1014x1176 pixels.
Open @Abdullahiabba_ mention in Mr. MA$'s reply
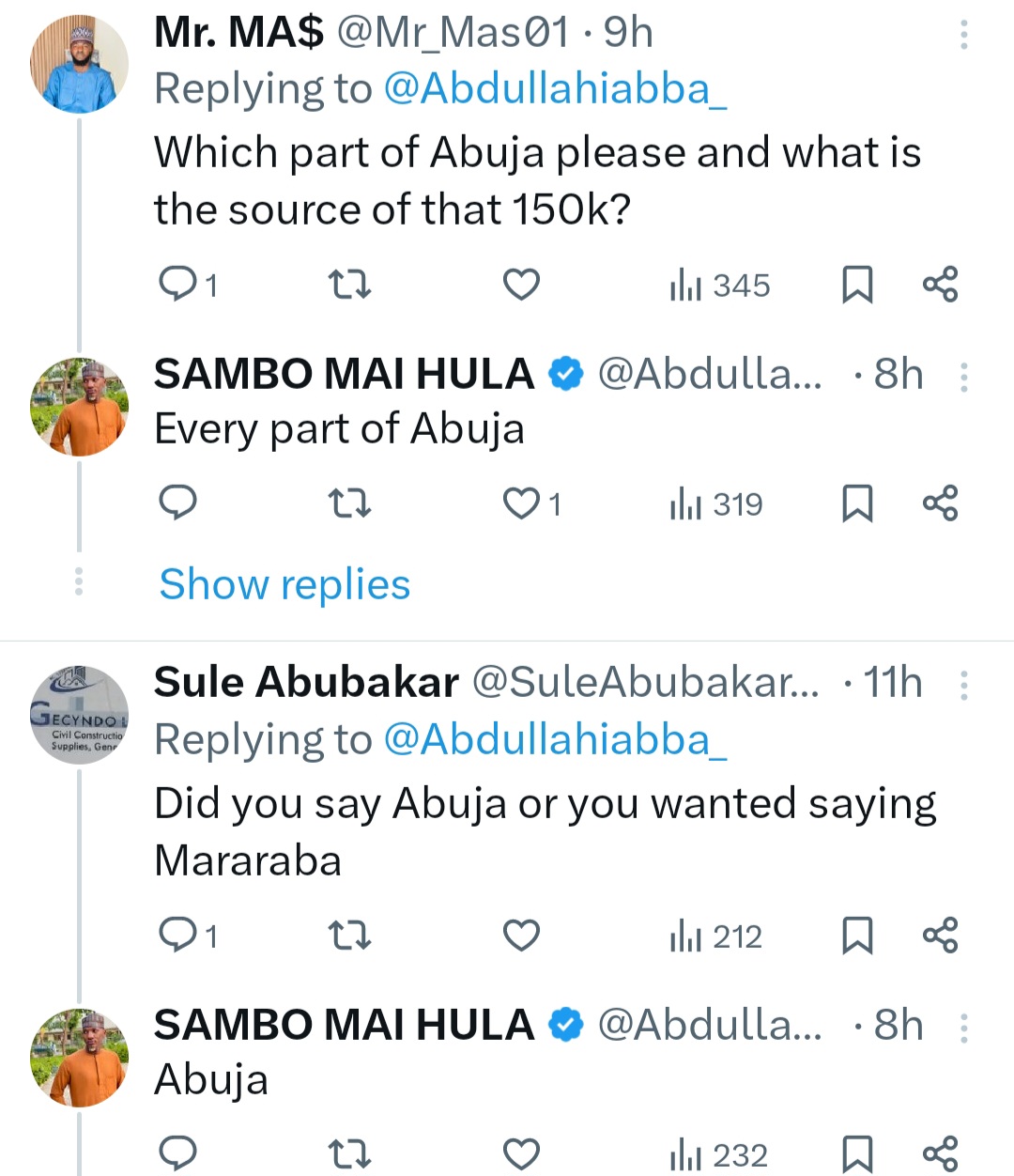[x=555, y=89]
